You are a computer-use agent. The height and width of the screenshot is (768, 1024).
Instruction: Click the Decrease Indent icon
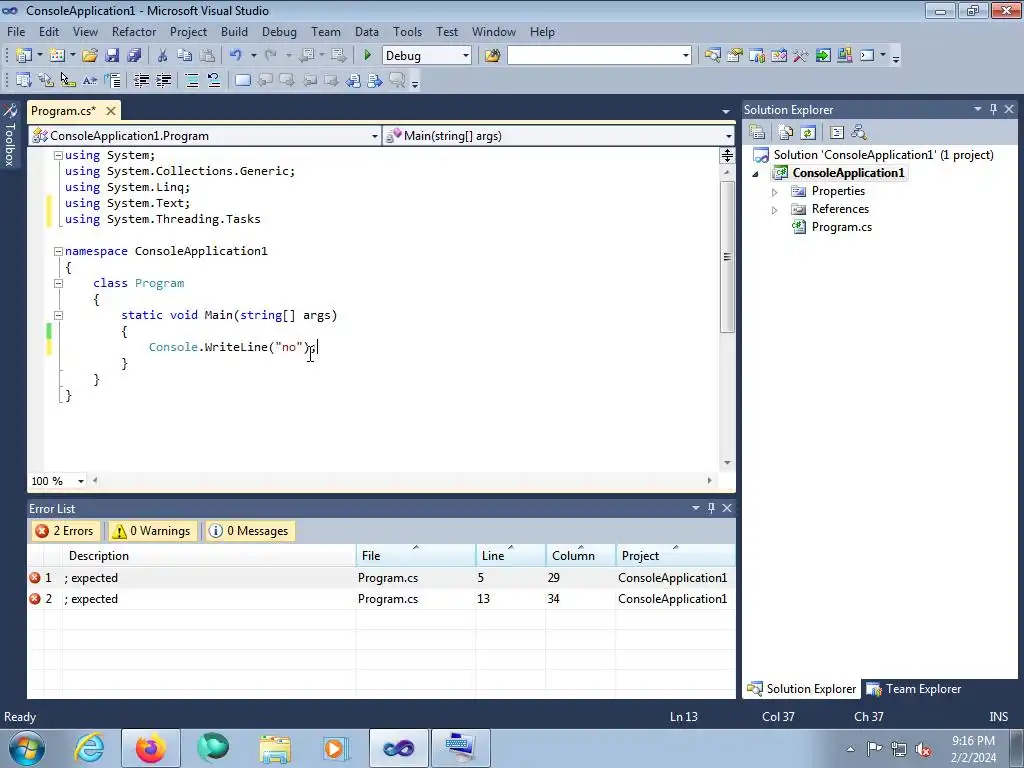coord(141,80)
